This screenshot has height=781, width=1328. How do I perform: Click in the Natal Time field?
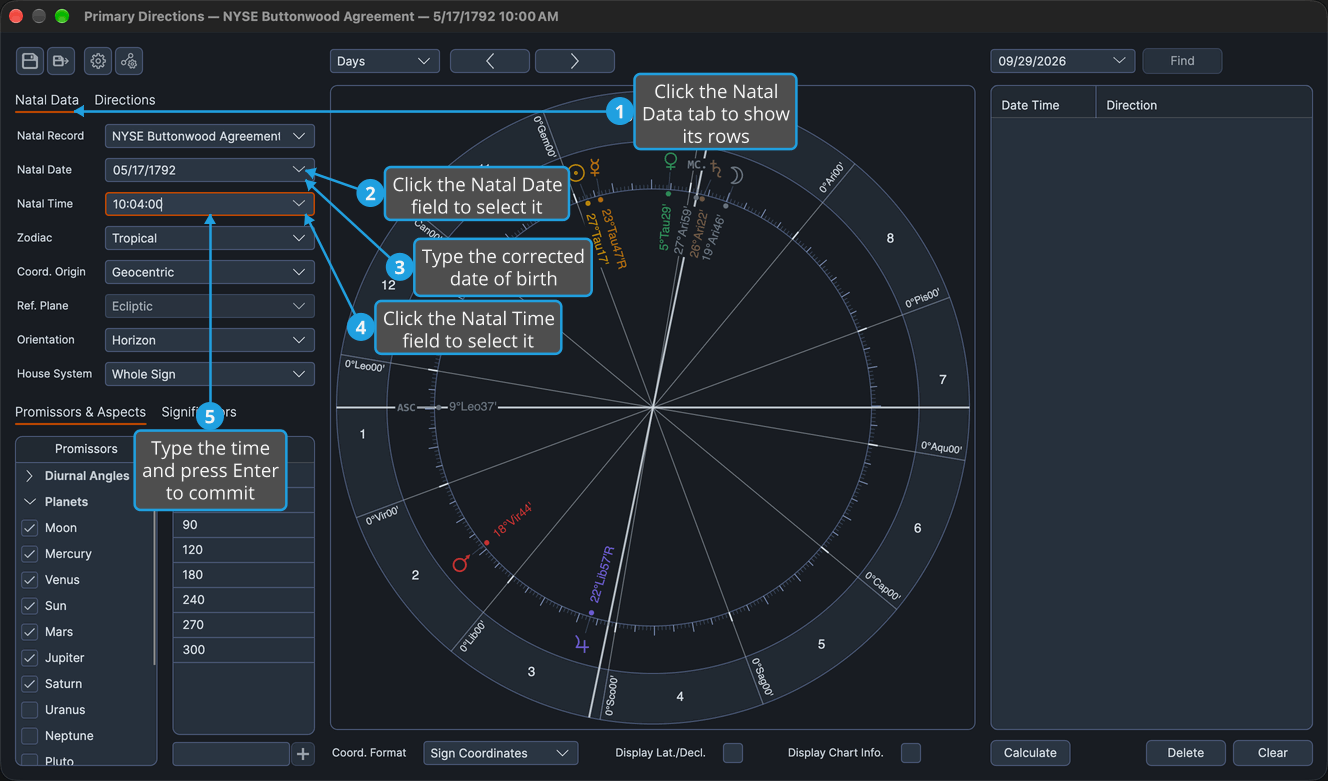210,204
